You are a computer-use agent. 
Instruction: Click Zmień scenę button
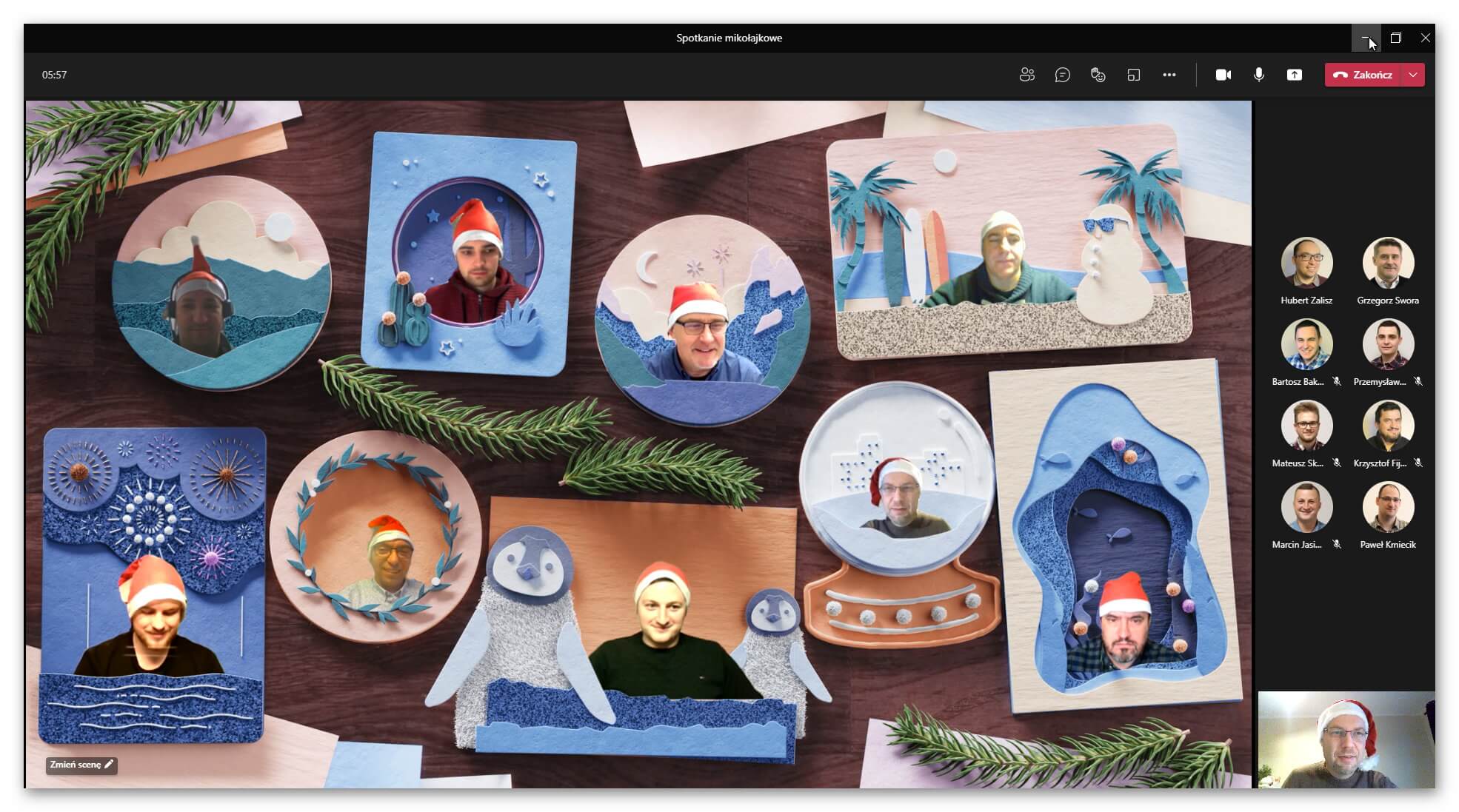click(x=81, y=765)
